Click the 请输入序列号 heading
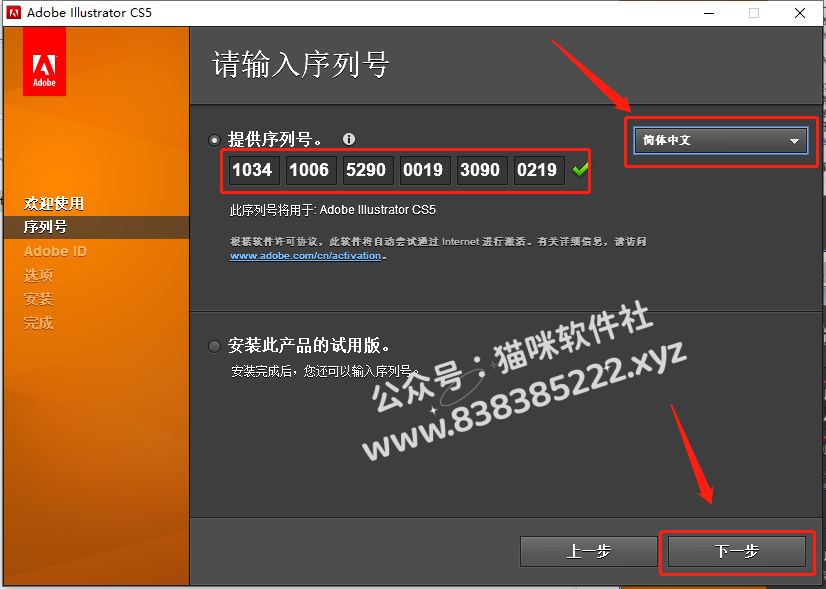 300,65
